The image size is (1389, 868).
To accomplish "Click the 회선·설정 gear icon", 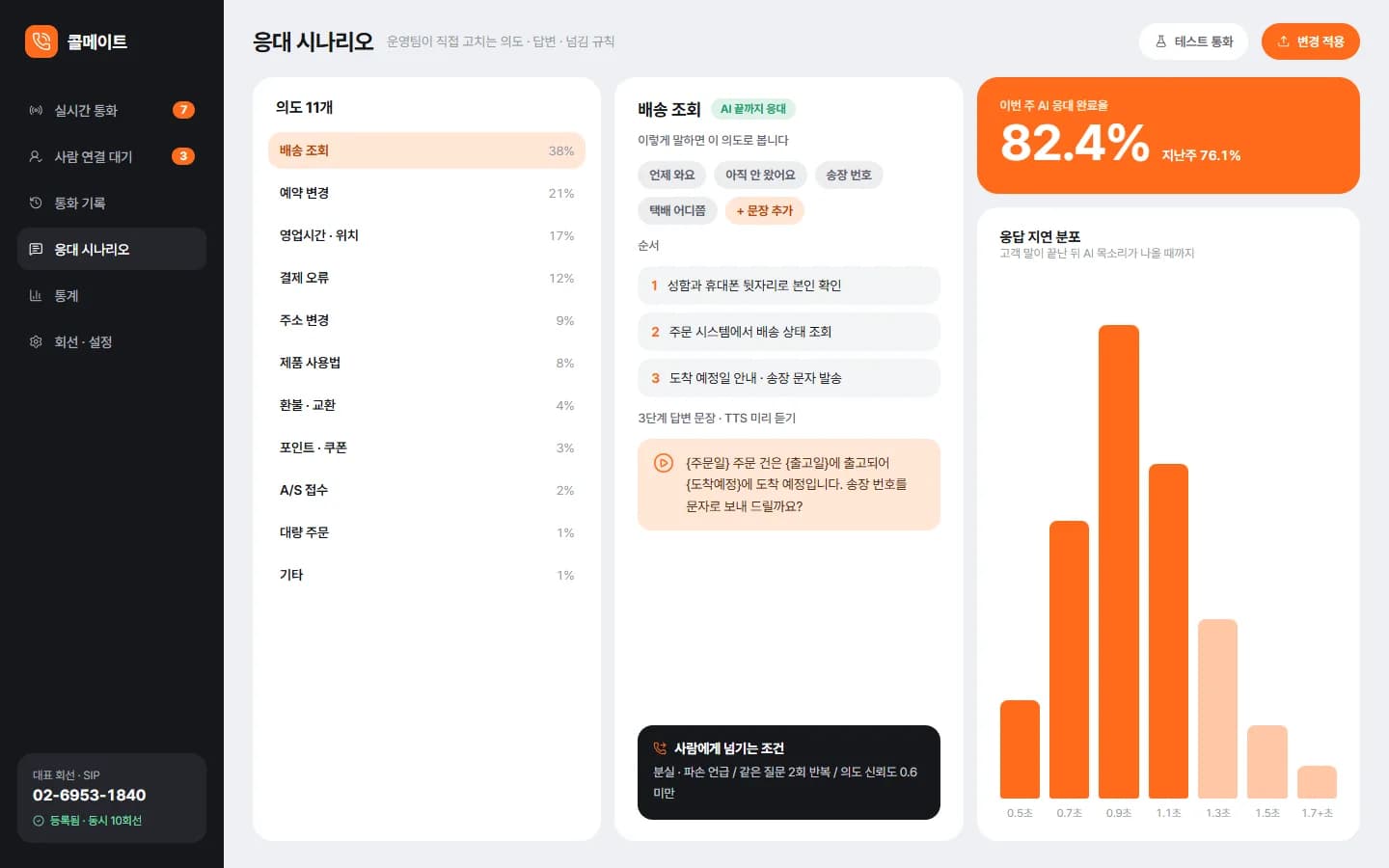I will point(36,341).
